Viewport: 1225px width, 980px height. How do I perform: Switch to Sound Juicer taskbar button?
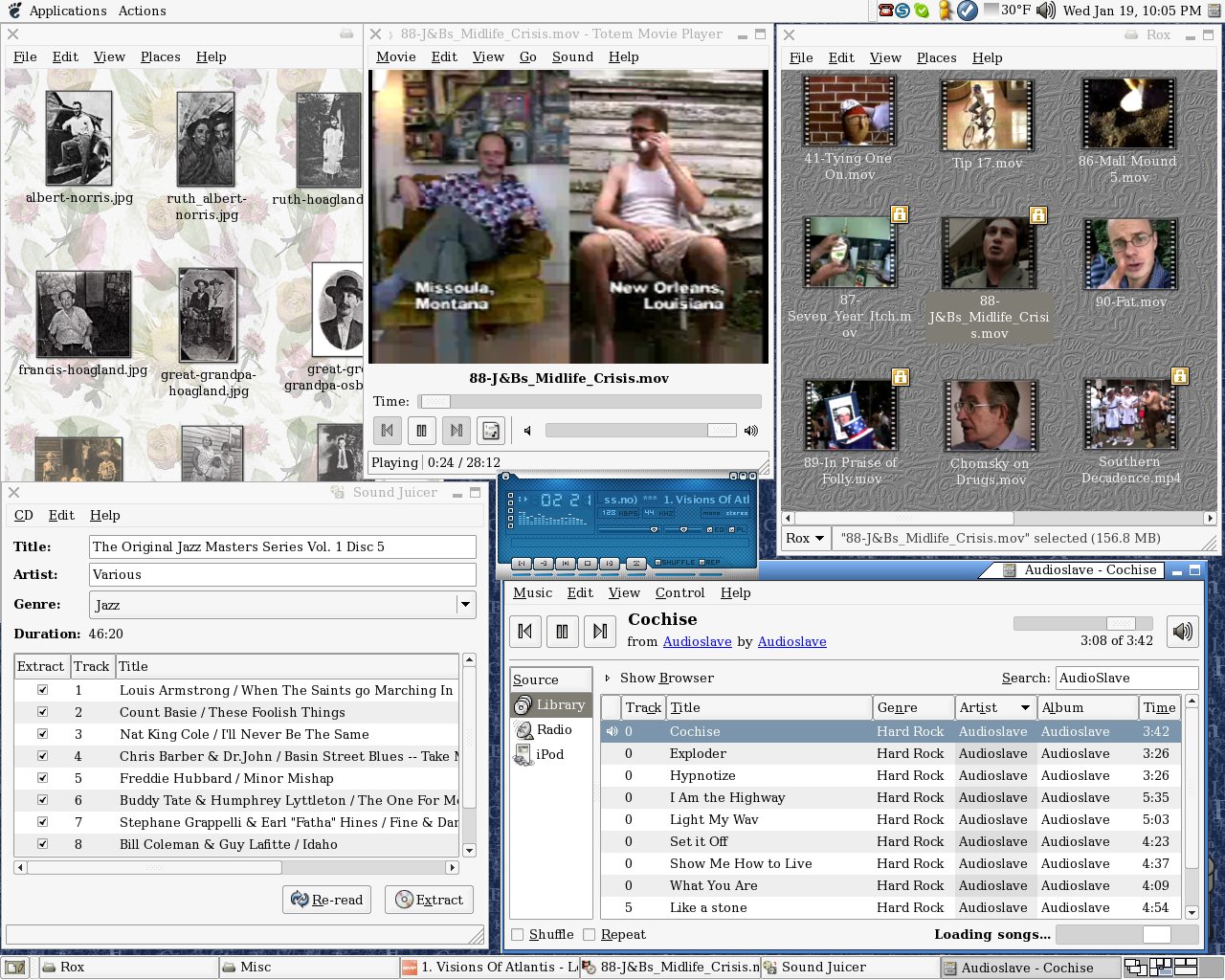[x=850, y=968]
